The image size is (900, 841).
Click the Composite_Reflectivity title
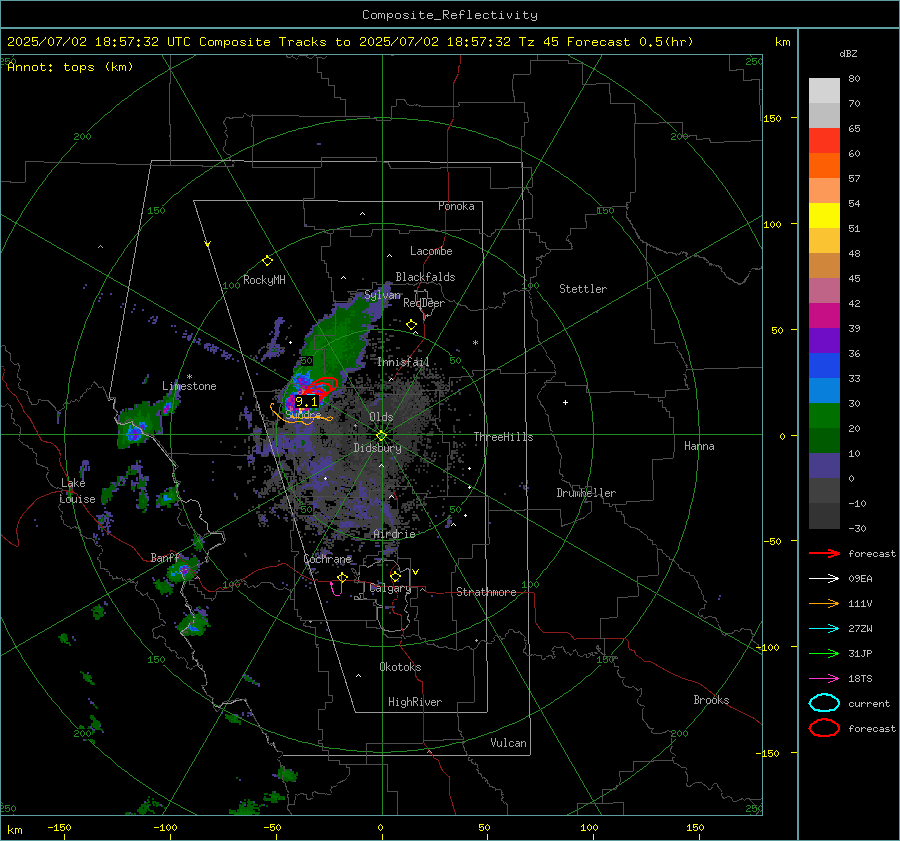tap(450, 15)
